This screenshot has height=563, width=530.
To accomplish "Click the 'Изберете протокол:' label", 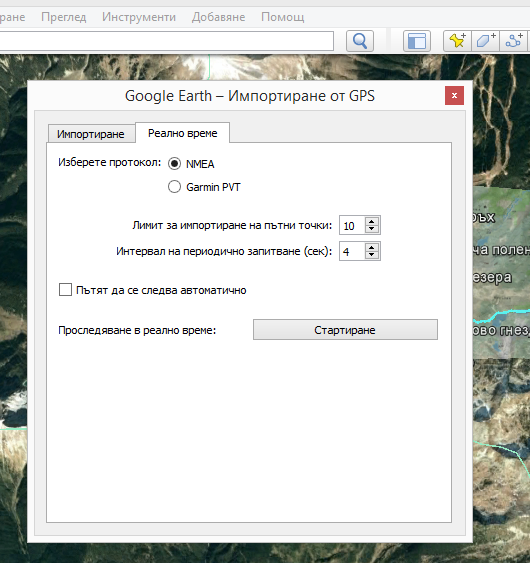I will [110, 162].
